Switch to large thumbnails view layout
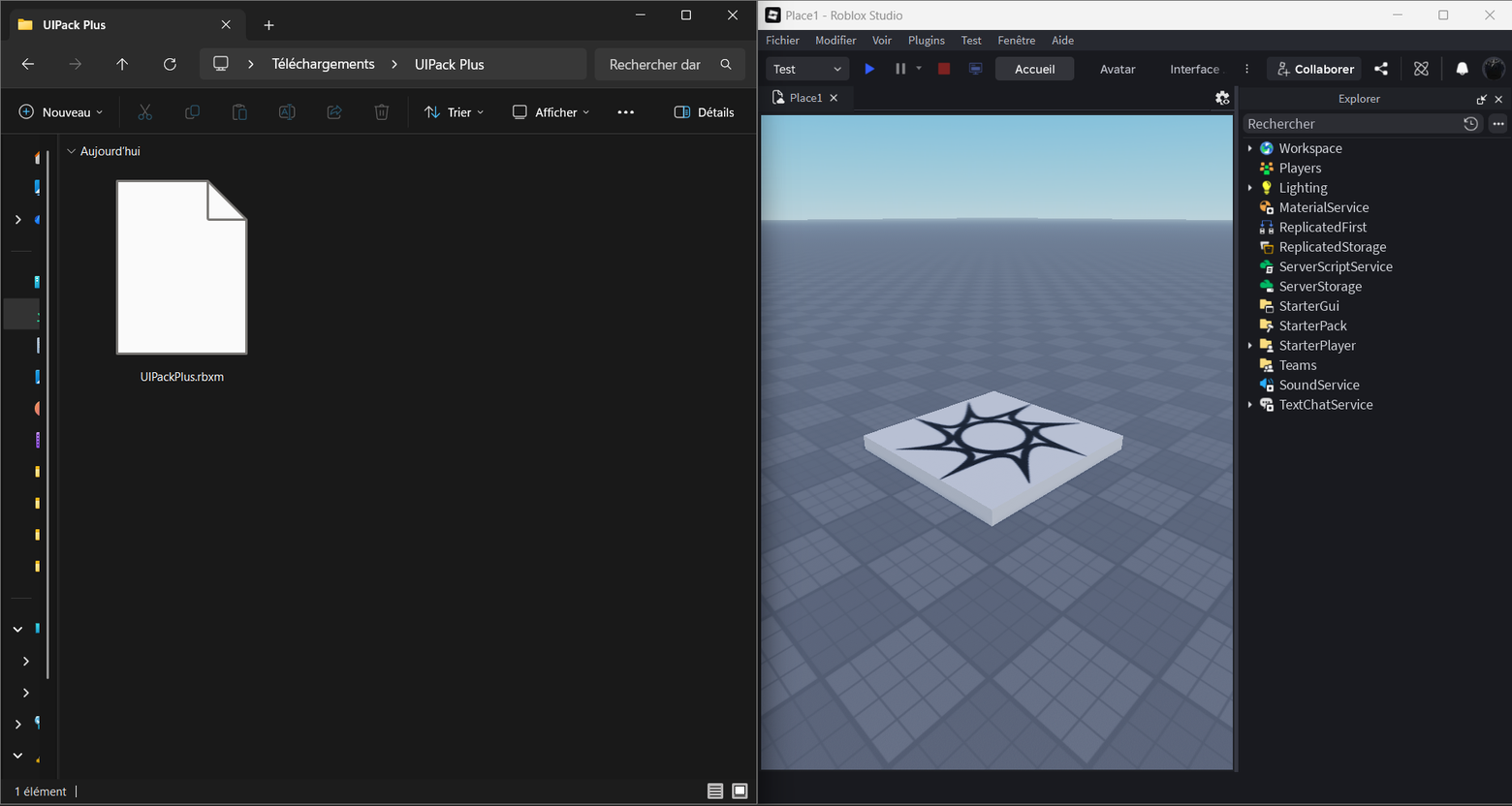This screenshot has height=806, width=1512. point(740,791)
